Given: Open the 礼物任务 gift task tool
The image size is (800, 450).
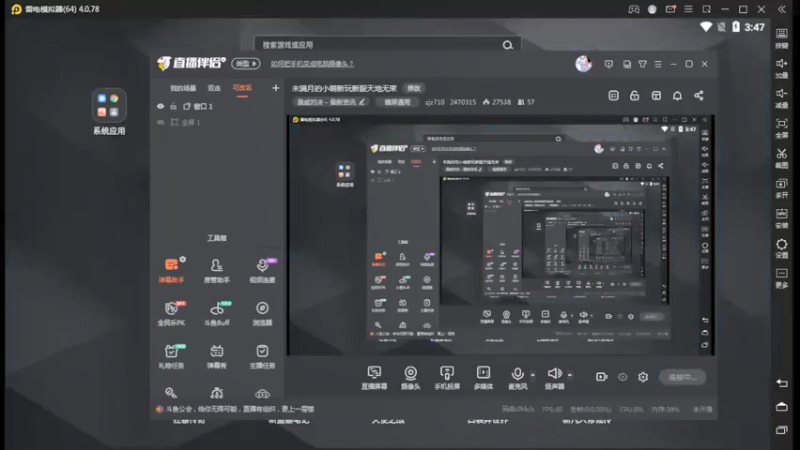Looking at the screenshot, I should [171, 356].
